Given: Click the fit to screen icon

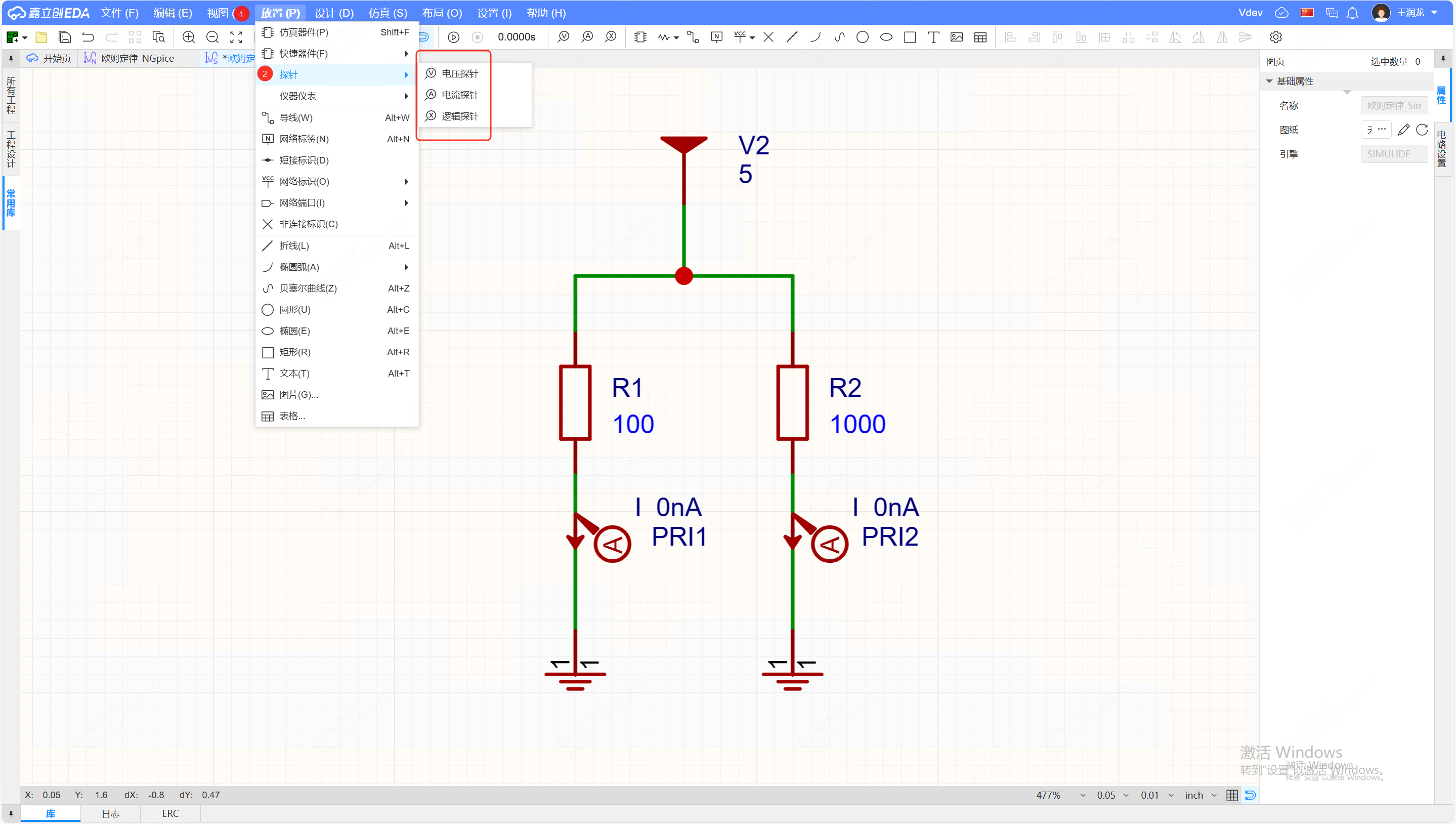Looking at the screenshot, I should pos(236,37).
